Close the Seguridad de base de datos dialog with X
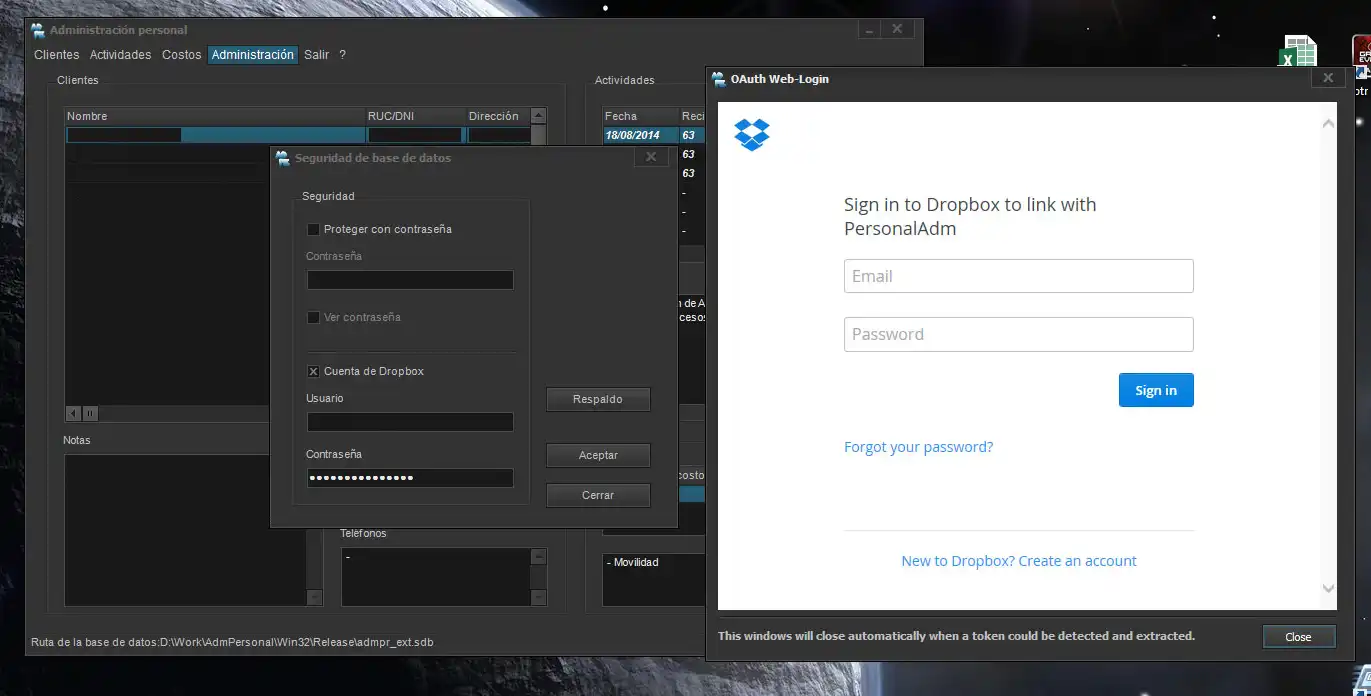 [651, 157]
